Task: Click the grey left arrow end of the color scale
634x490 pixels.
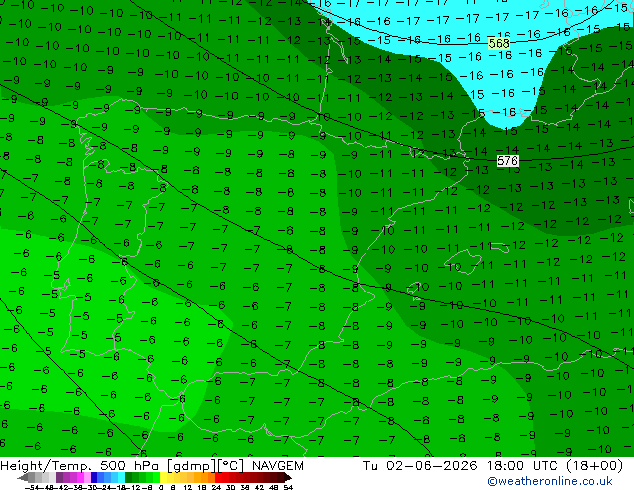Action: point(23,478)
